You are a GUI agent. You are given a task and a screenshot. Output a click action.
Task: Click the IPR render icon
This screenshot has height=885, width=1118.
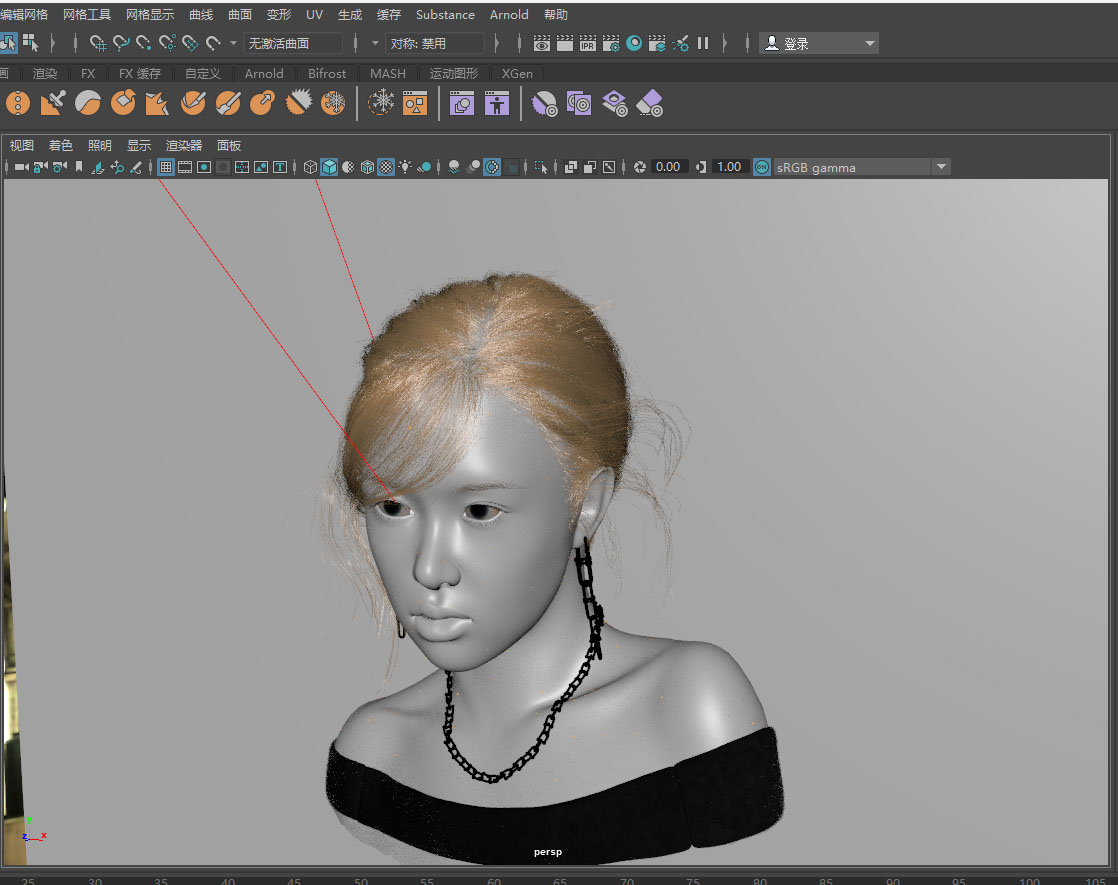588,43
